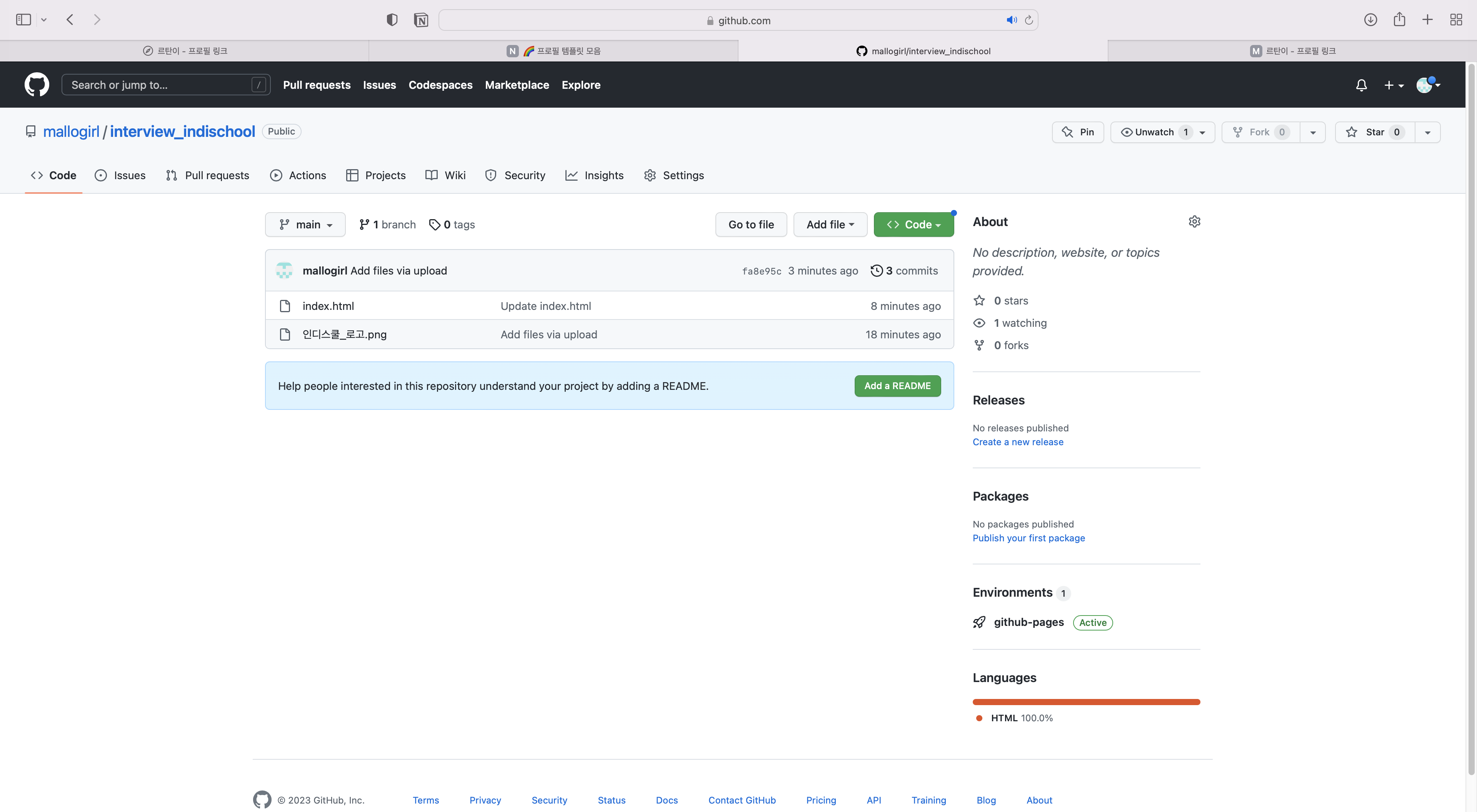Open the fa8e95c commit hash

pyautogui.click(x=762, y=271)
